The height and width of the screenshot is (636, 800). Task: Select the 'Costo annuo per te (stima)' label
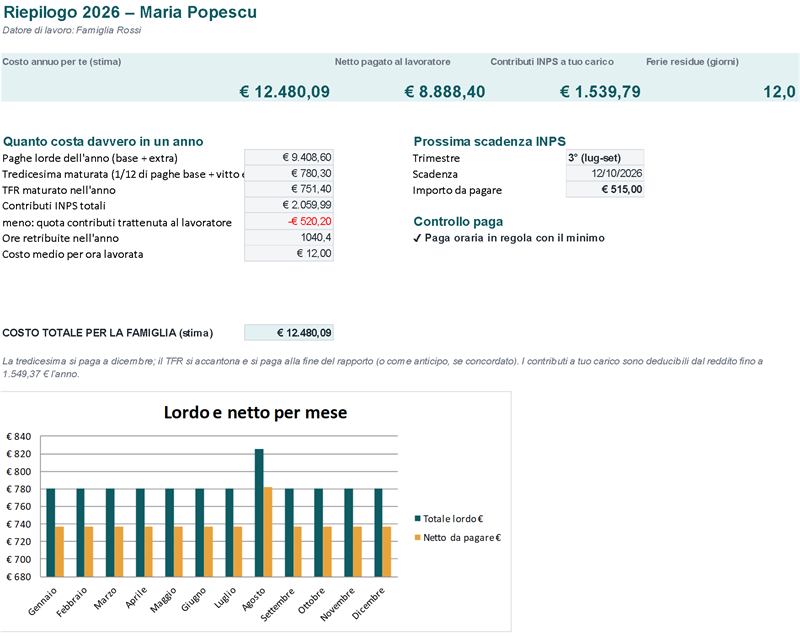click(62, 62)
